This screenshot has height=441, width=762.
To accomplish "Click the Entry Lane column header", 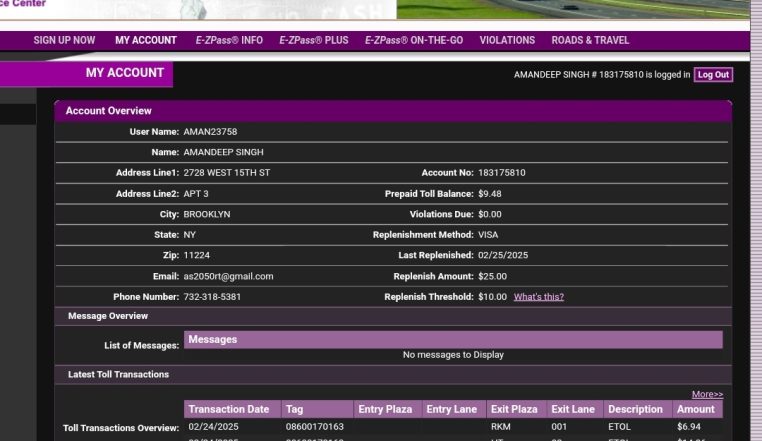I will [453, 409].
